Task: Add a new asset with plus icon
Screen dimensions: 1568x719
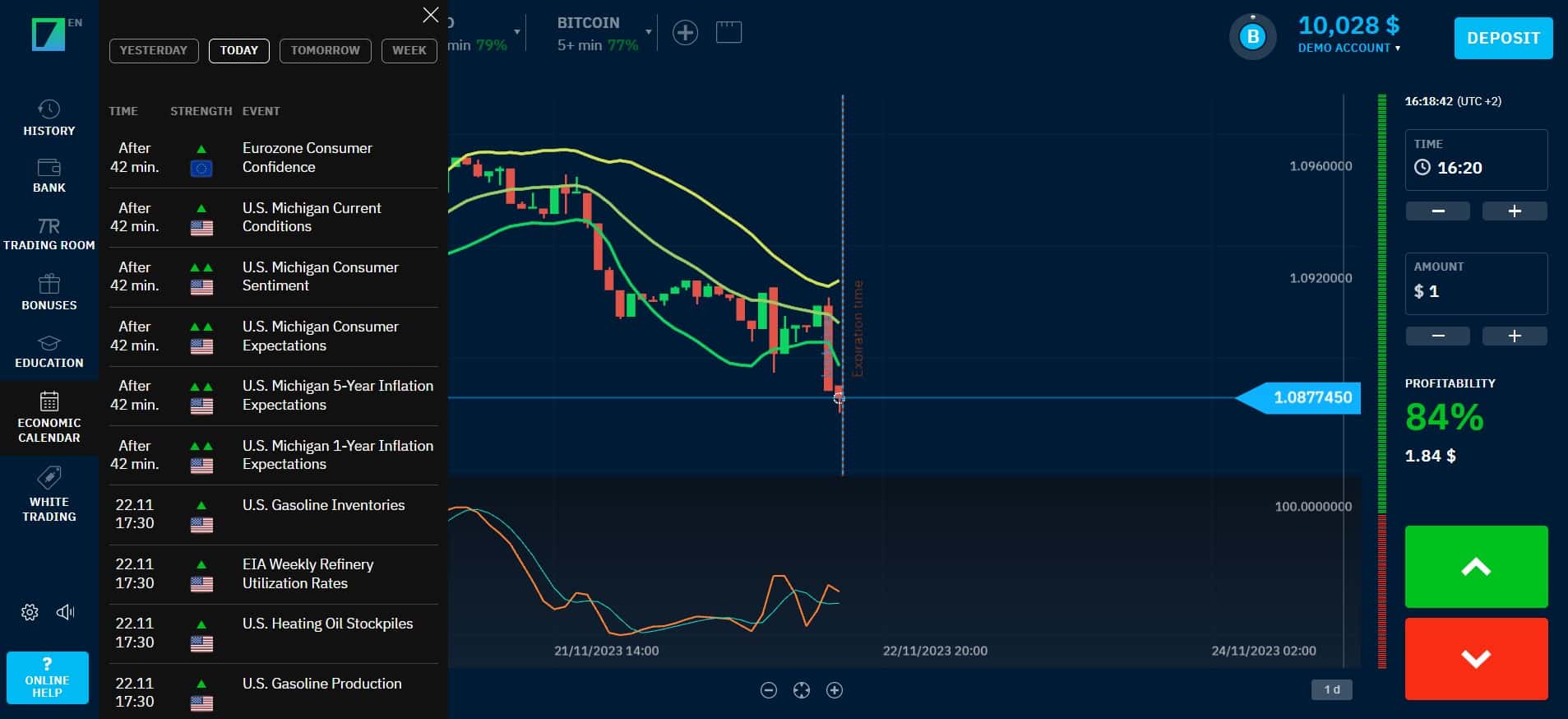Action: (x=685, y=33)
